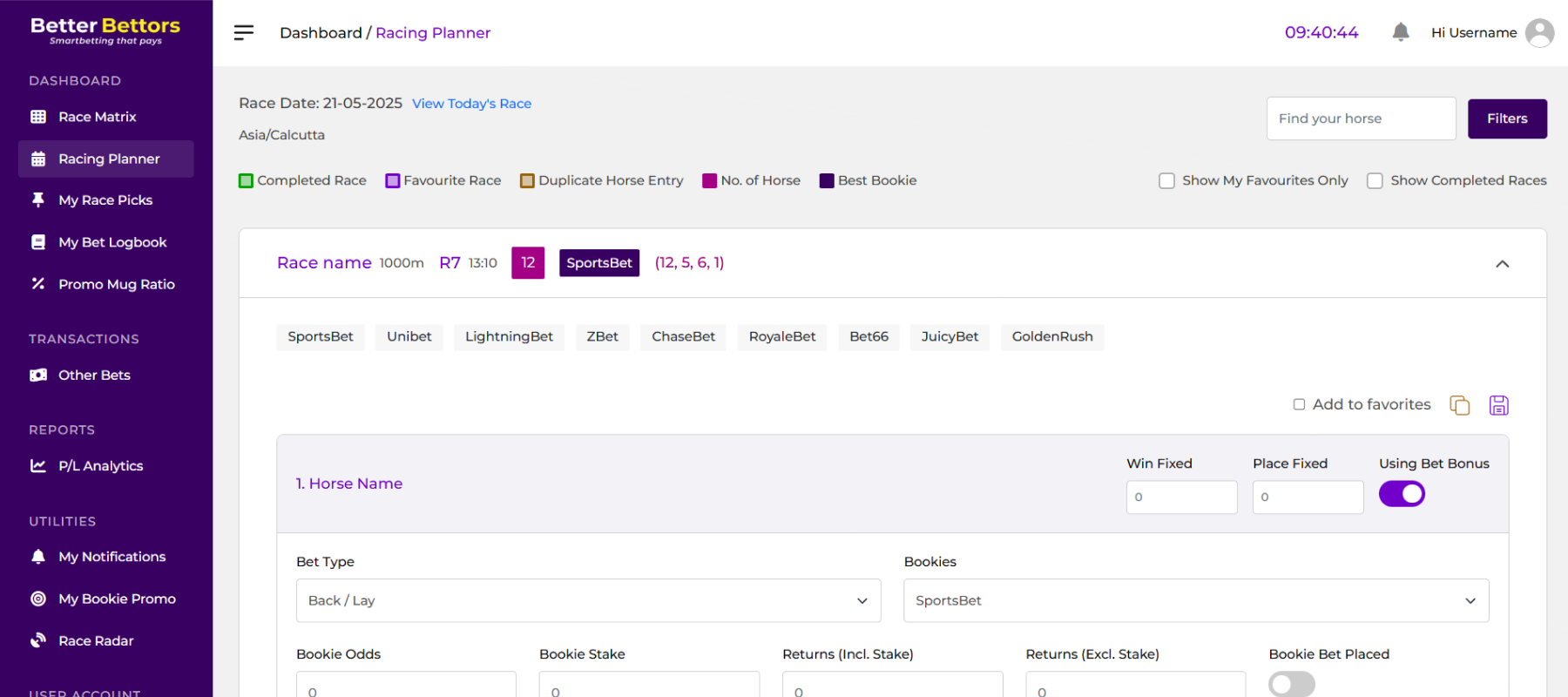Follow the View Today's Race link
The height and width of the screenshot is (697, 1568).
[x=471, y=104]
